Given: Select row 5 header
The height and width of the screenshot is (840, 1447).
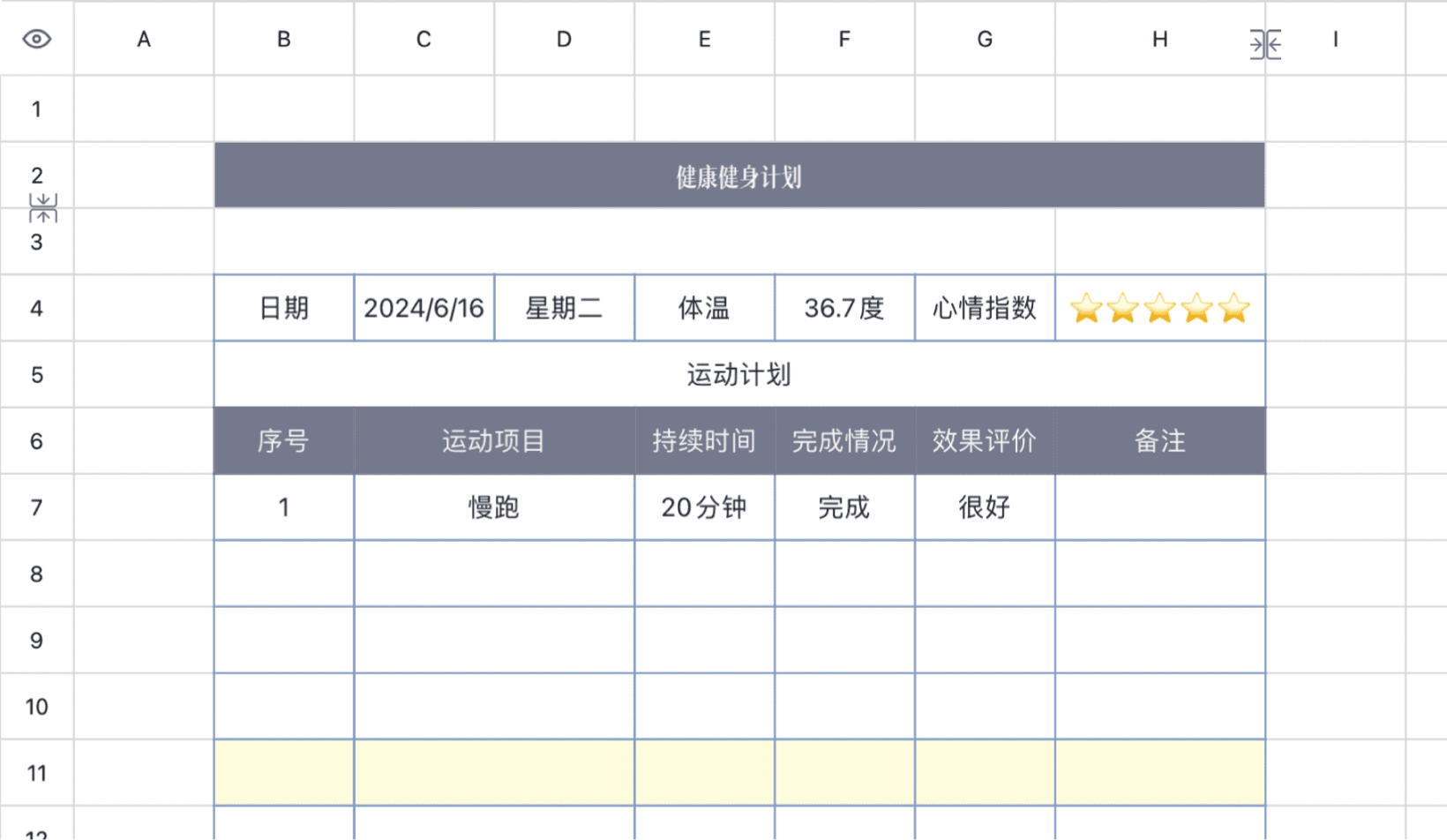Looking at the screenshot, I should (x=36, y=374).
